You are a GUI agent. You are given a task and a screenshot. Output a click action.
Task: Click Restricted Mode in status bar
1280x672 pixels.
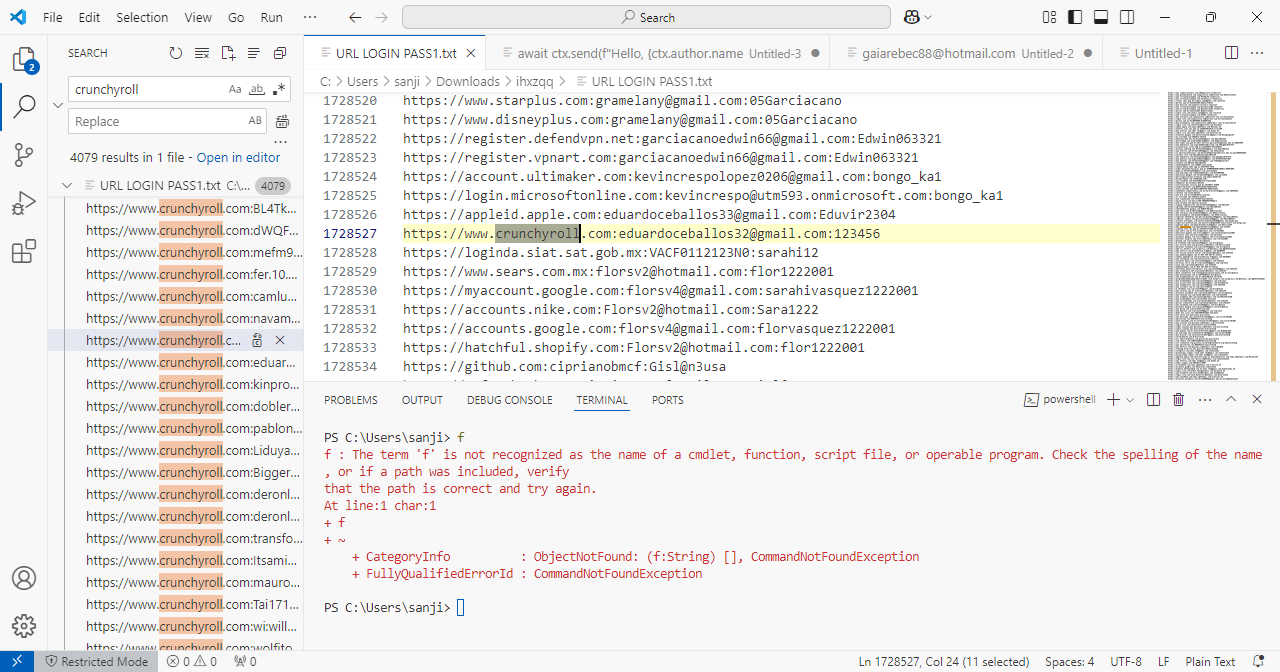coord(95,661)
